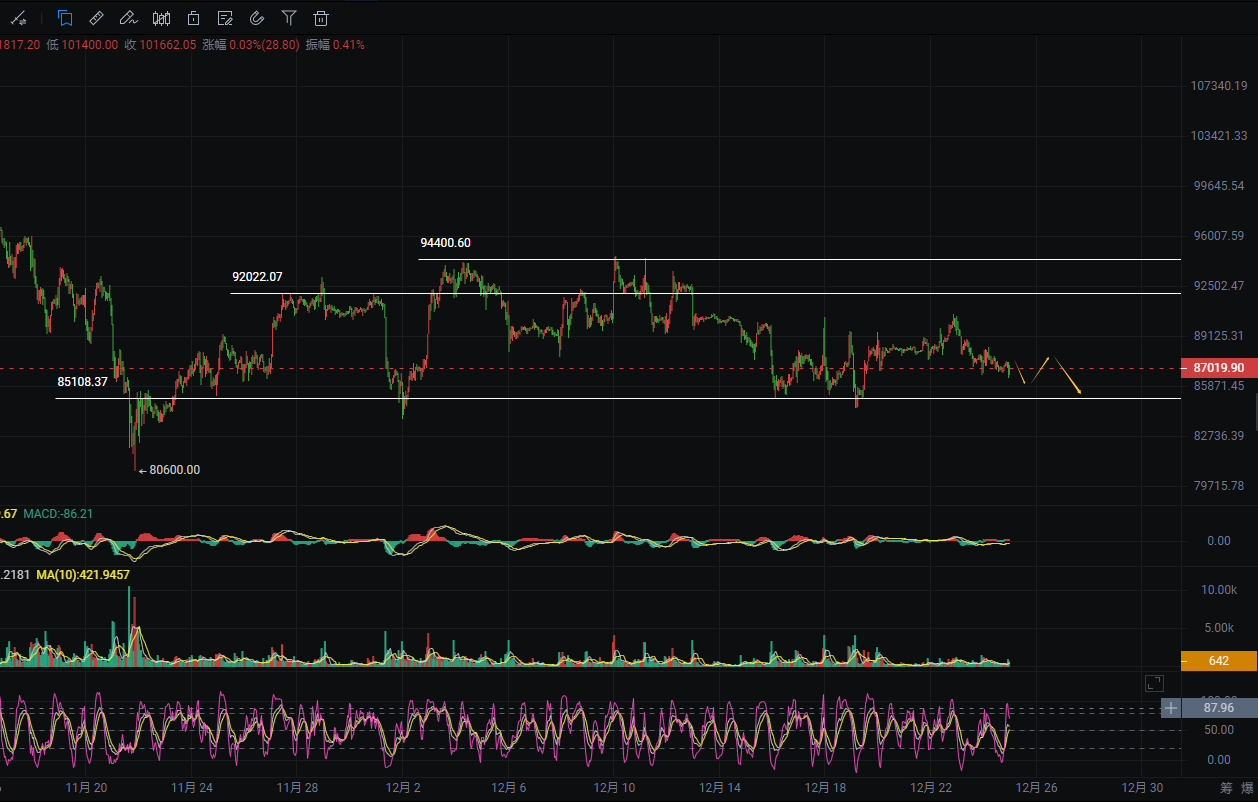This screenshot has width=1258, height=802.
Task: Click the orange 642 volume label
Action: tap(1217, 660)
